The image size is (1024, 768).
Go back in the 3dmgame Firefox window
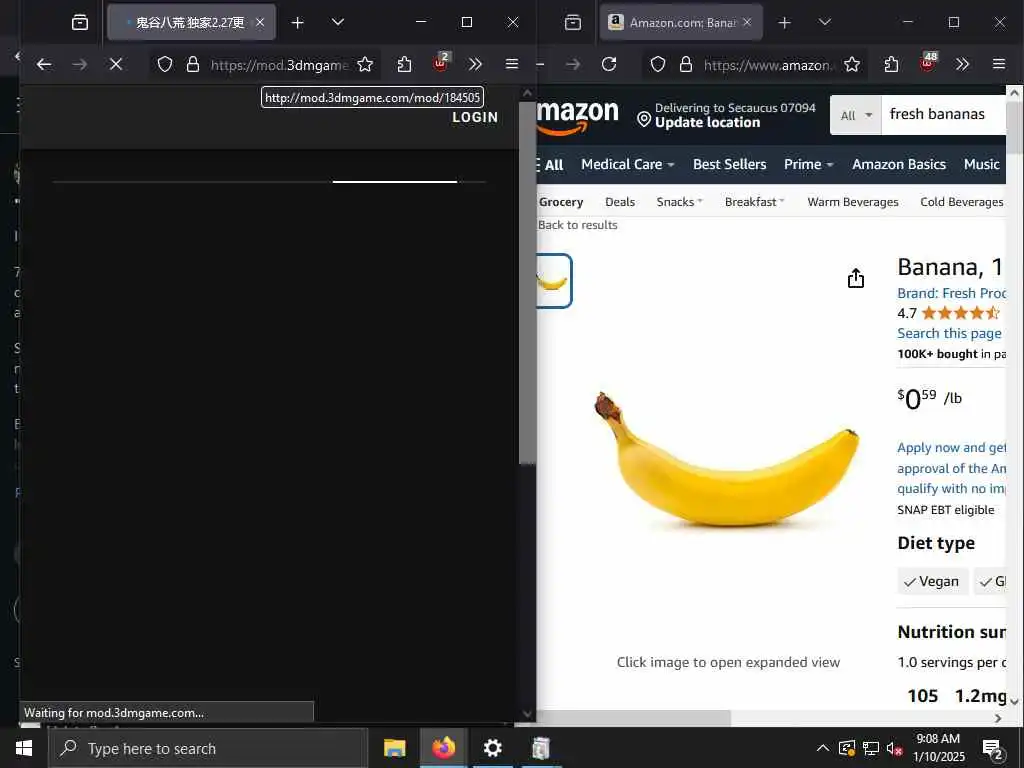click(x=44, y=64)
